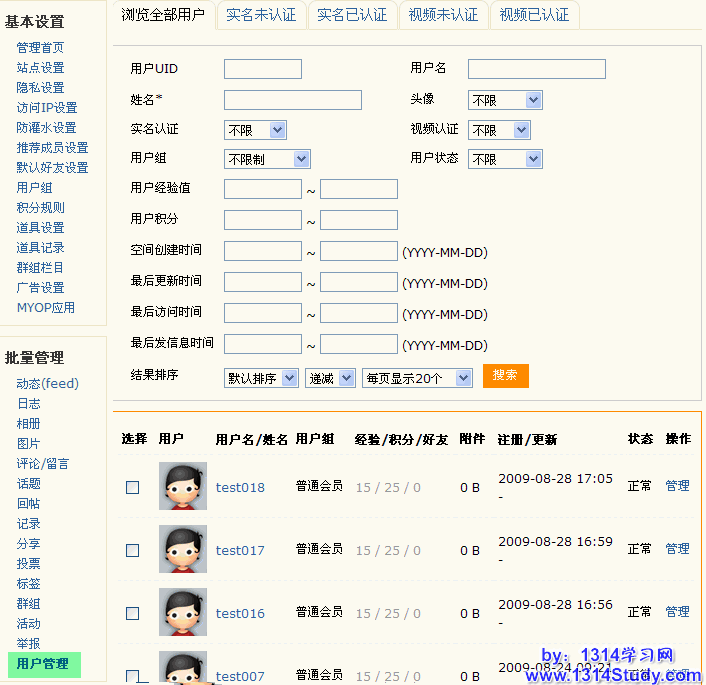Select 用户管理 in the sidebar
The height and width of the screenshot is (685, 706).
[44, 664]
